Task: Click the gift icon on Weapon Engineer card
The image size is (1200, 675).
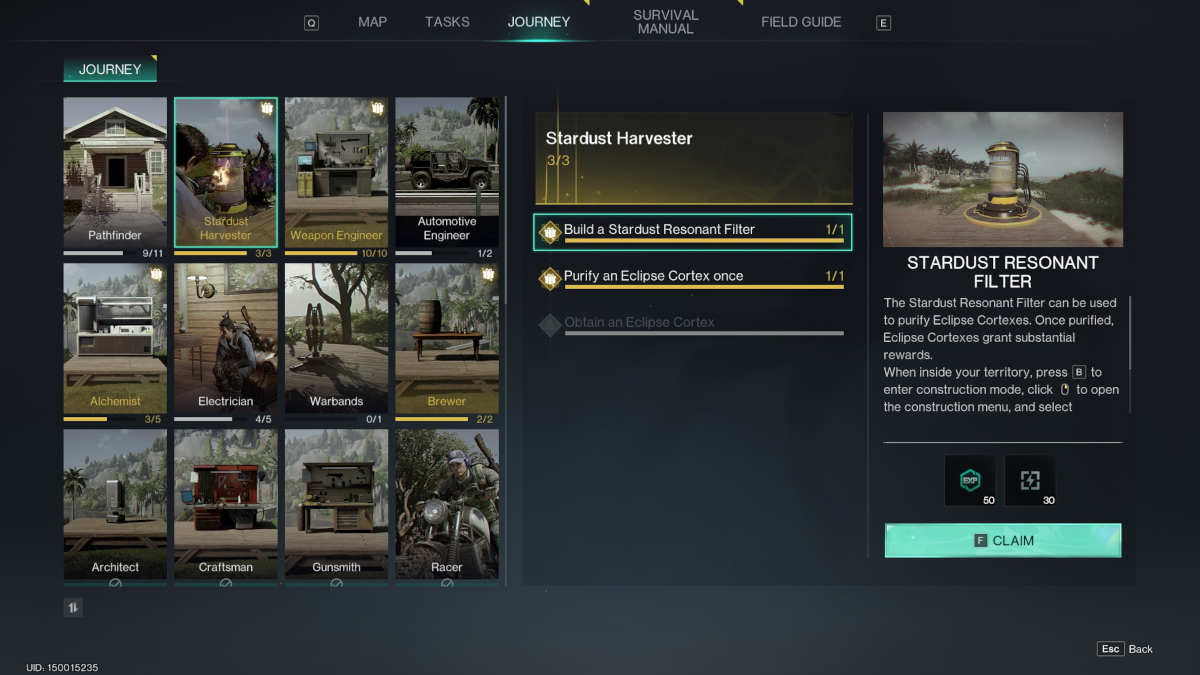Action: pos(377,108)
